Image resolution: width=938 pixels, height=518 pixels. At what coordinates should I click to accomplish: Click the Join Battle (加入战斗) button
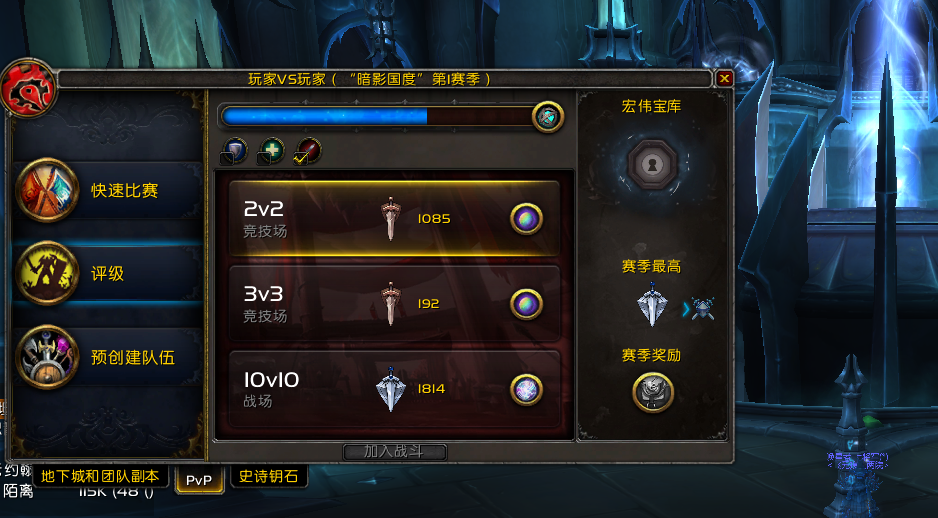coord(395,452)
